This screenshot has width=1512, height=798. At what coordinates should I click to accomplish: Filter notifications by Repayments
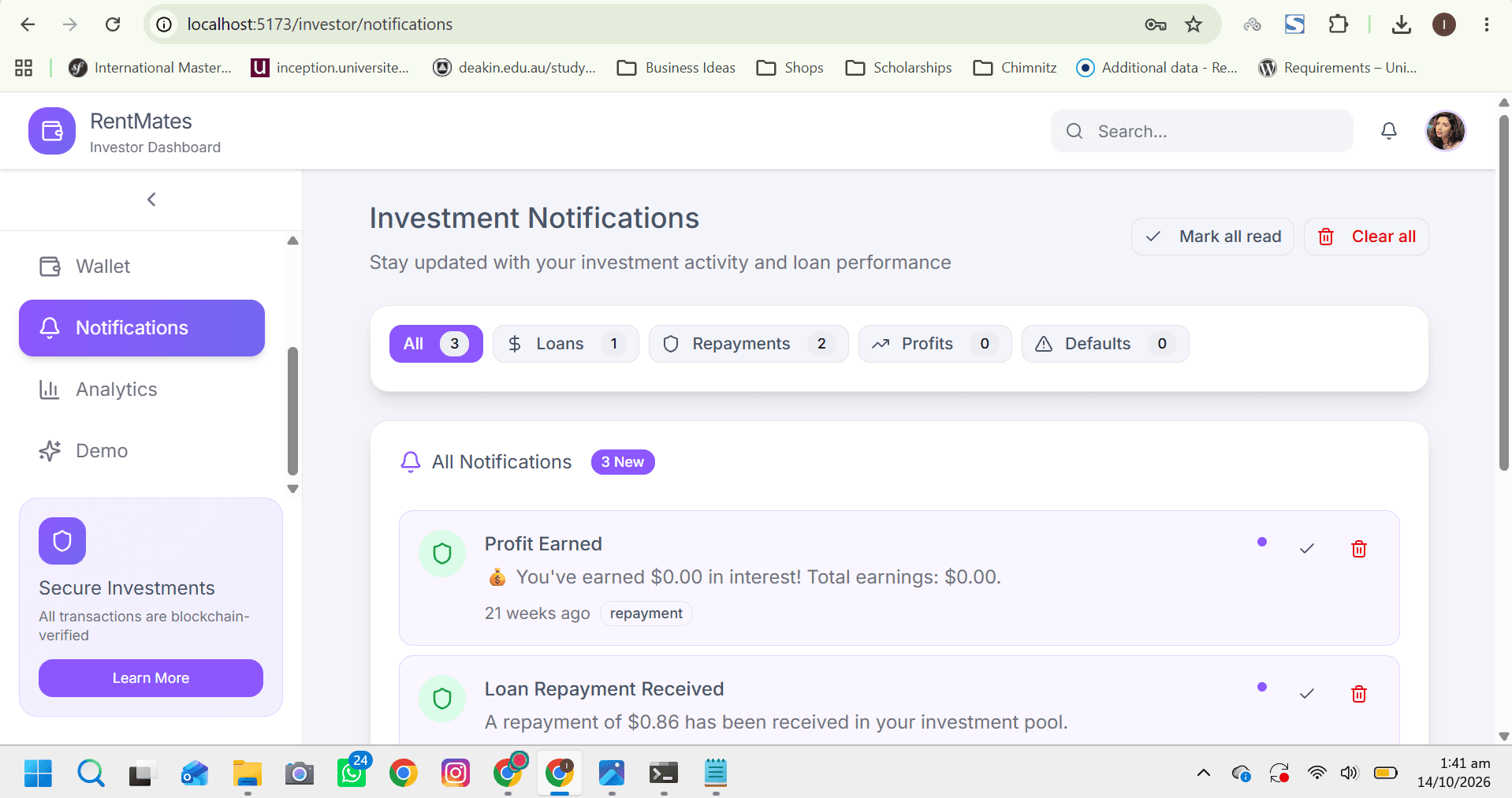point(748,344)
